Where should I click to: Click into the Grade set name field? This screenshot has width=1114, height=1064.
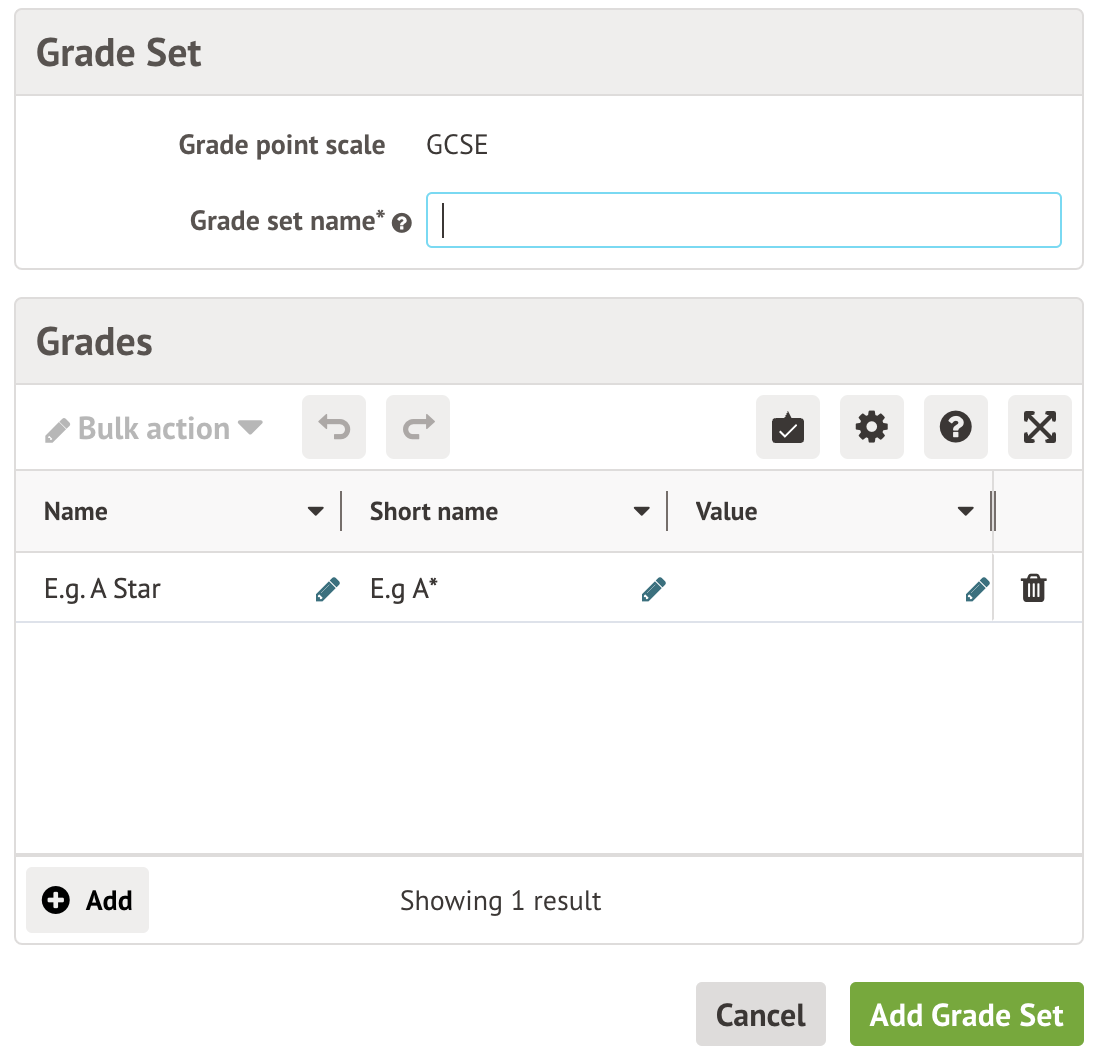pyautogui.click(x=744, y=220)
